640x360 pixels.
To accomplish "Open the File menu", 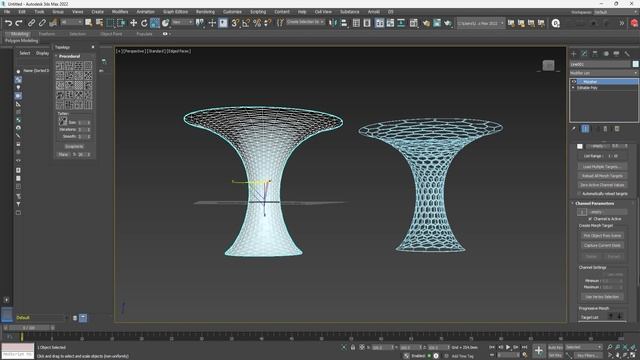I will (7, 12).
